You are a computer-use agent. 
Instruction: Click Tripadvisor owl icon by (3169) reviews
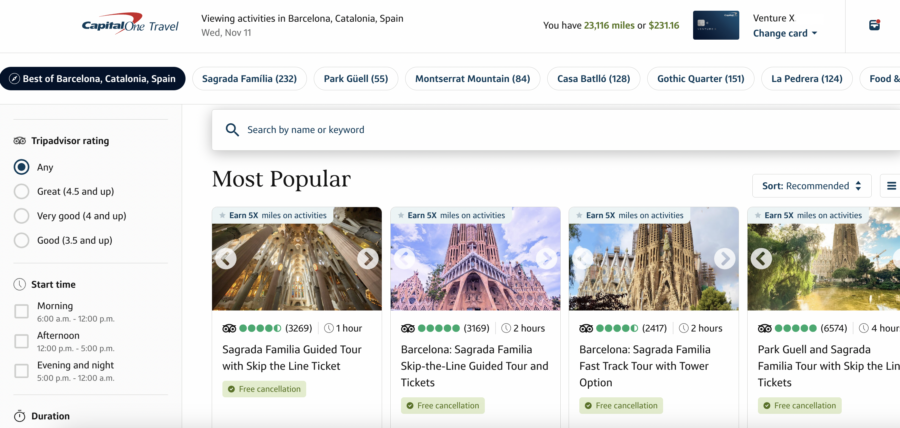[x=408, y=328]
